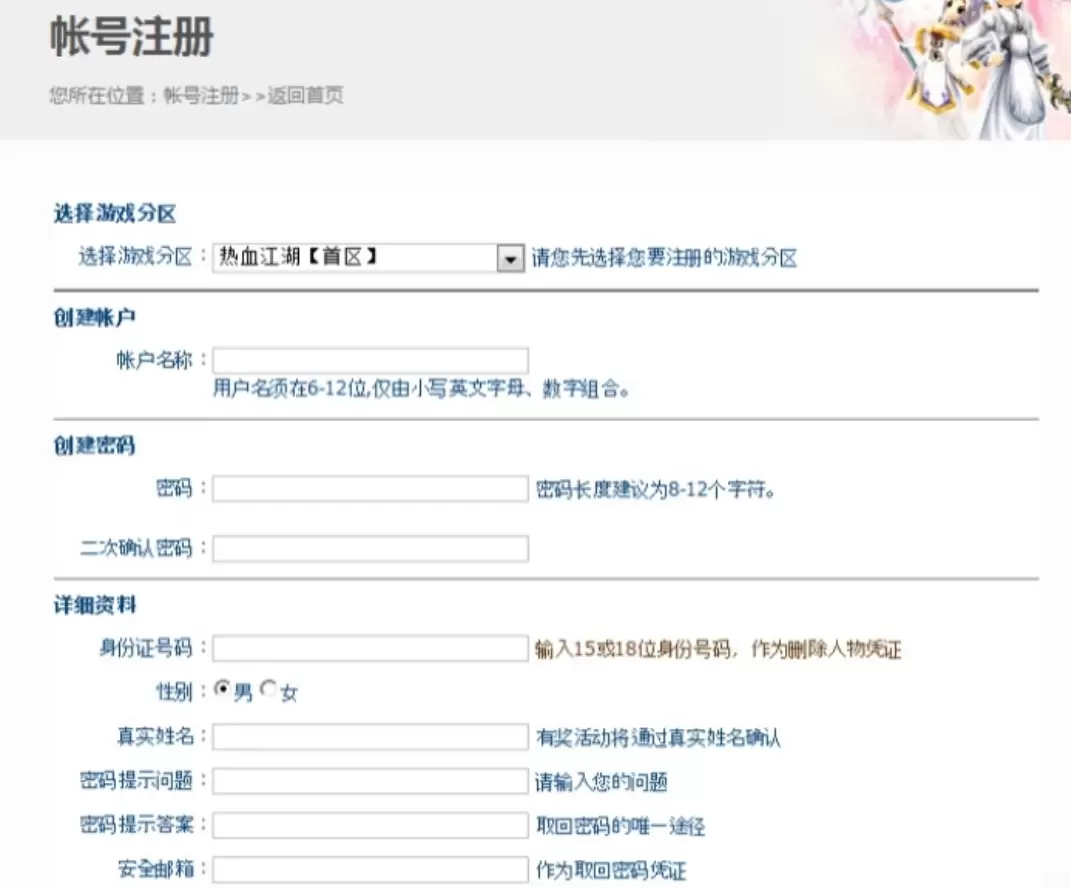Click the 安全邮箱 email field
This screenshot has height=888, width=1071.
(x=370, y=869)
